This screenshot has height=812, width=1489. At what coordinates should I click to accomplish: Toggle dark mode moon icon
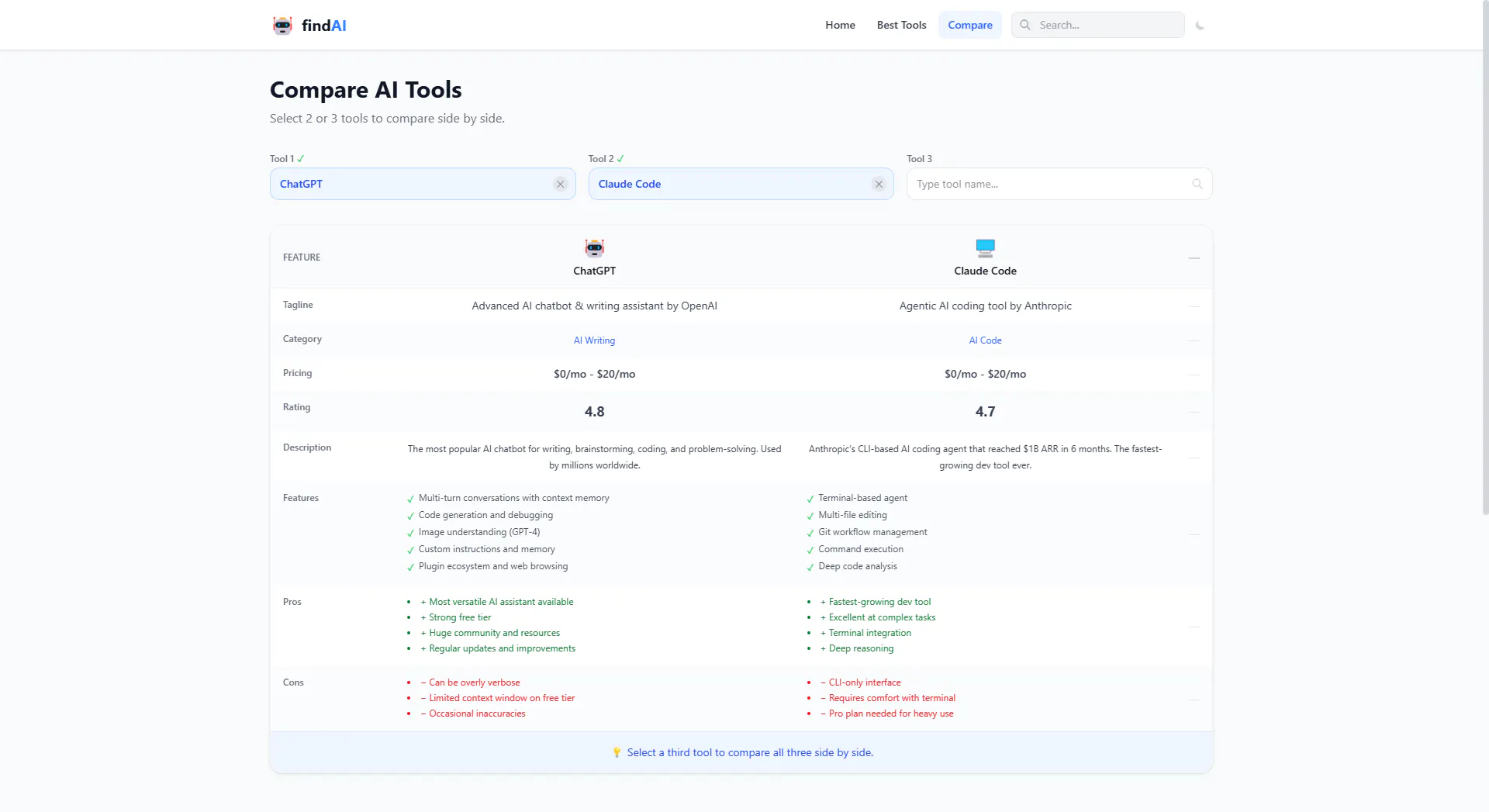[x=1200, y=26]
